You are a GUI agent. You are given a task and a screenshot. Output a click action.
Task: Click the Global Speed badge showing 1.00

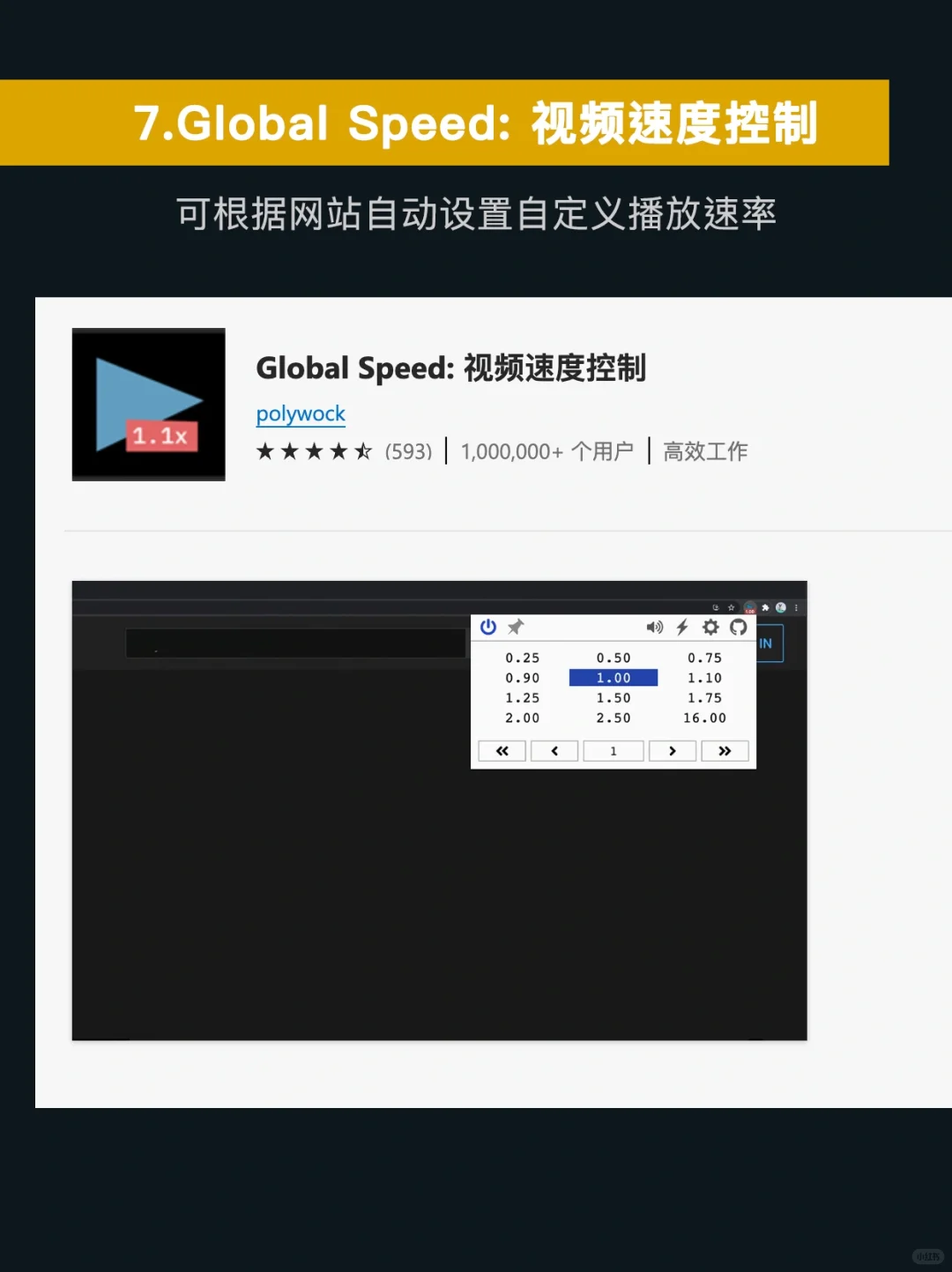click(x=750, y=609)
